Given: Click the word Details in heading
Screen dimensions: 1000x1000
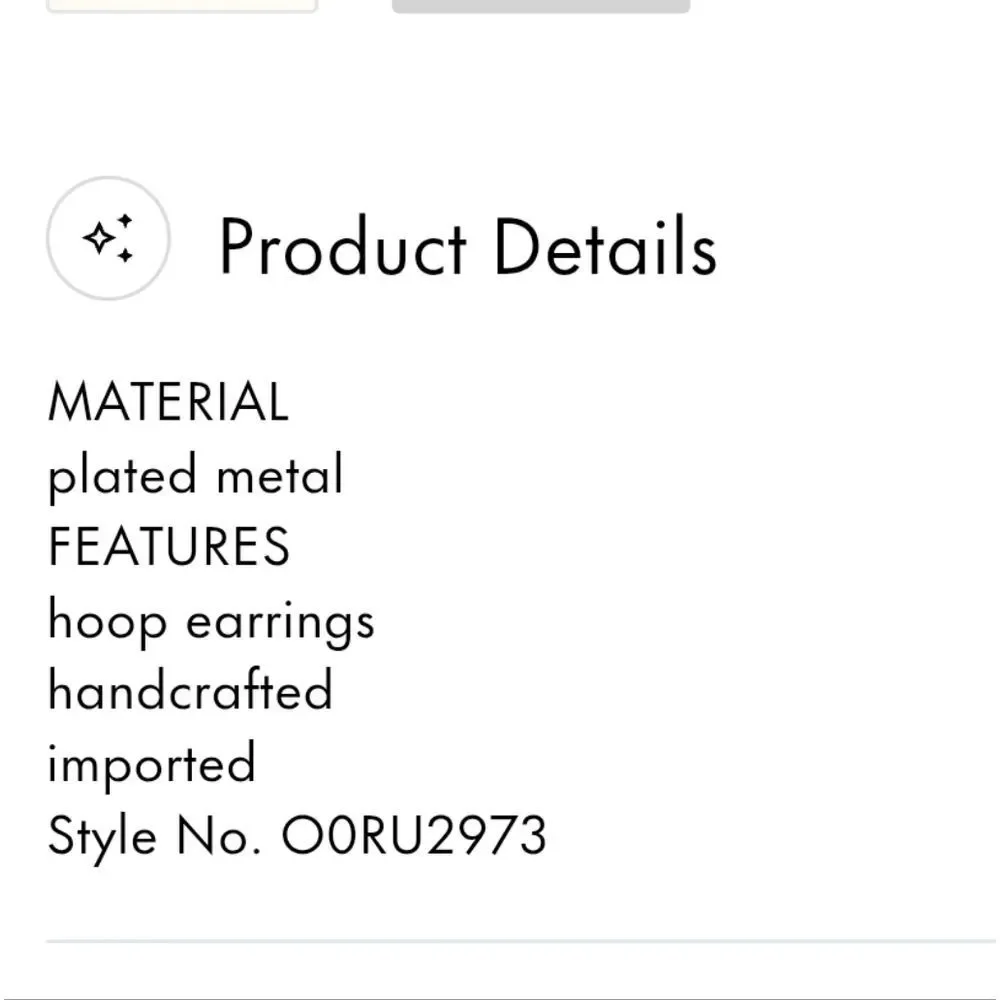Looking at the screenshot, I should (606, 246).
